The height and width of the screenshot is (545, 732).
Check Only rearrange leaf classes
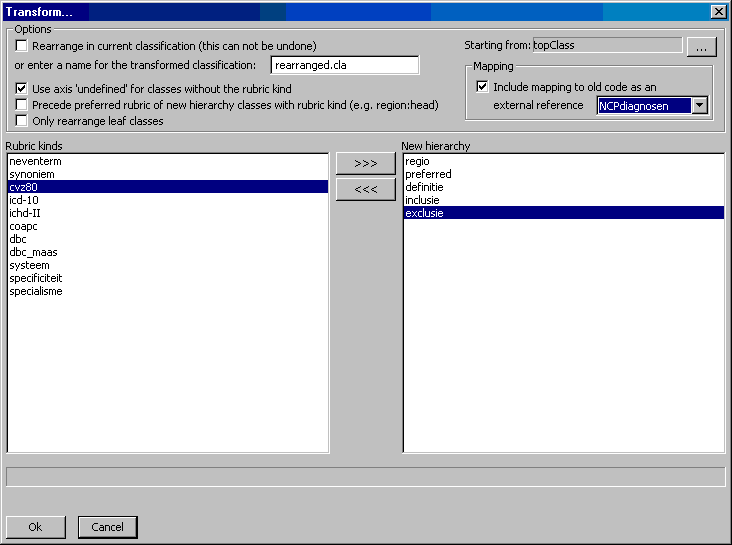(22, 121)
